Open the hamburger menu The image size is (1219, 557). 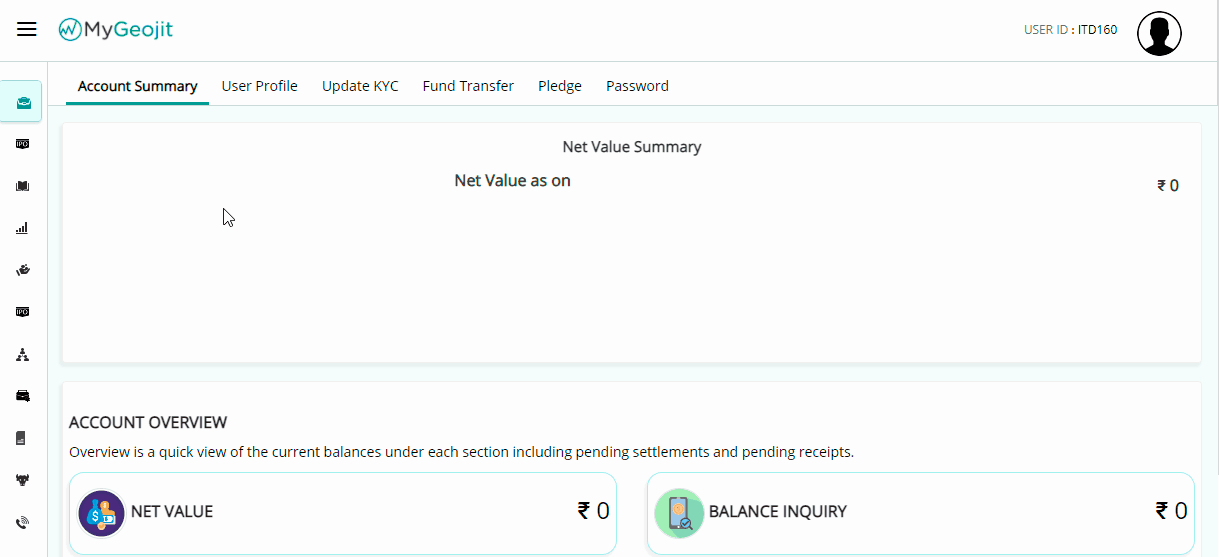(27, 30)
